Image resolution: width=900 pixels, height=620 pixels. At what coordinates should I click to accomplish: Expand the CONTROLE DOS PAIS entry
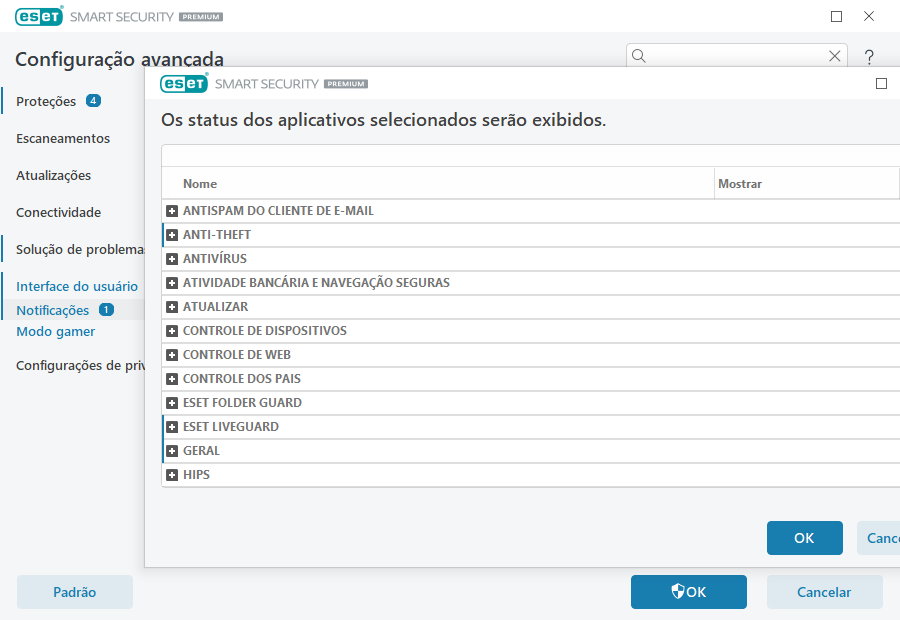click(172, 378)
